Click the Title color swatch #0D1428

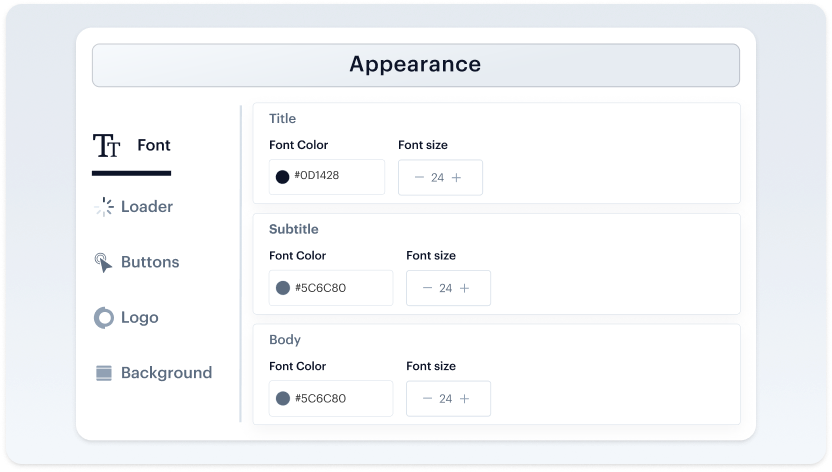click(x=282, y=177)
